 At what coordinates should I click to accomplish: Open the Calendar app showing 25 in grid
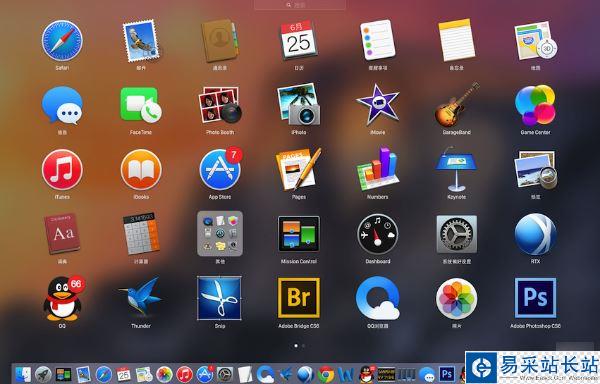pyautogui.click(x=299, y=41)
